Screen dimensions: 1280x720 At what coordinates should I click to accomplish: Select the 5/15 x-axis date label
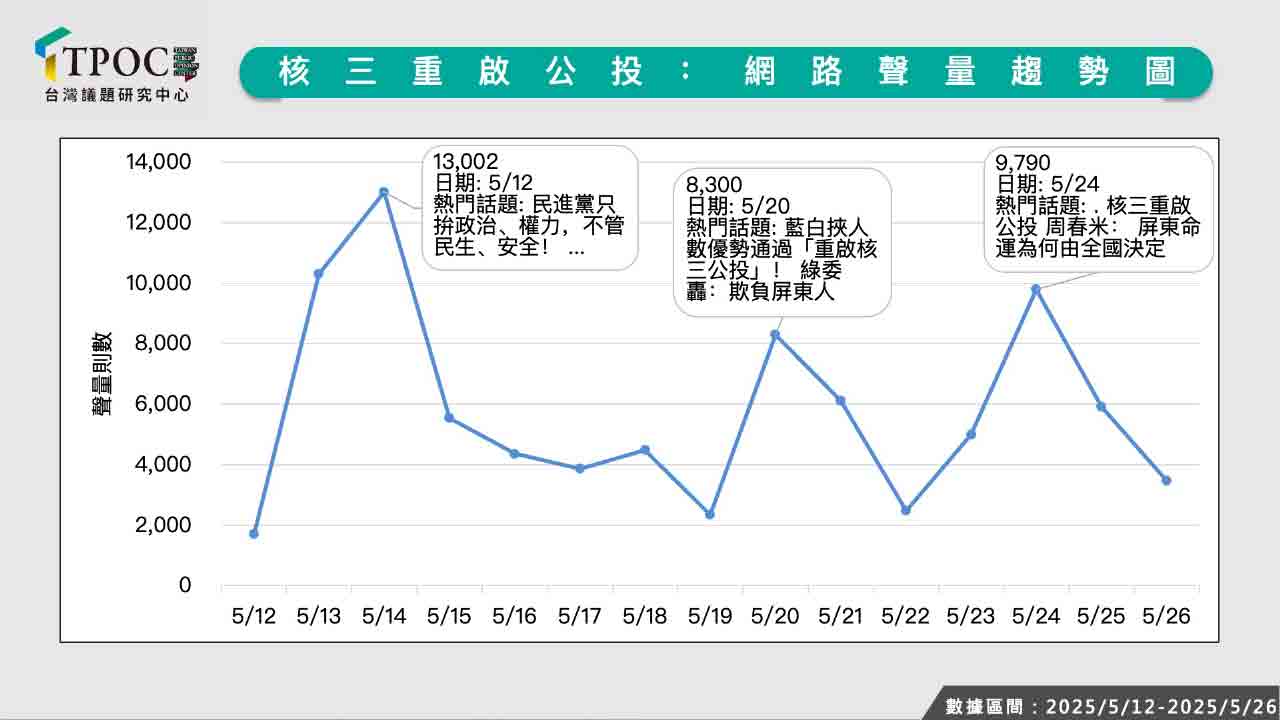coord(449,616)
